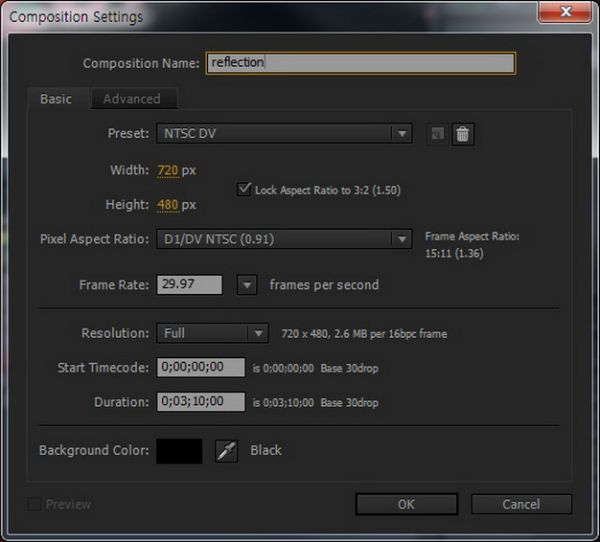
Task: Click the trash icon to delete preset
Action: coord(463,134)
